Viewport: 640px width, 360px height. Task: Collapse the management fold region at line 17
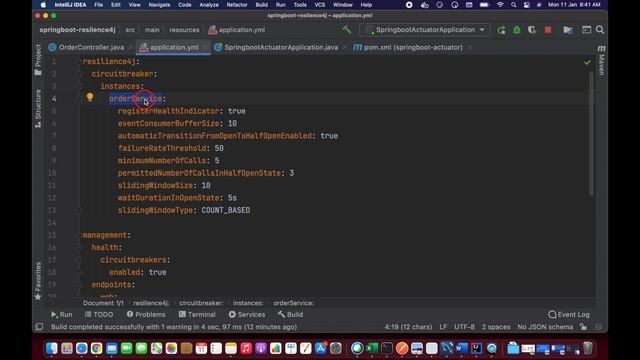pos(80,260)
